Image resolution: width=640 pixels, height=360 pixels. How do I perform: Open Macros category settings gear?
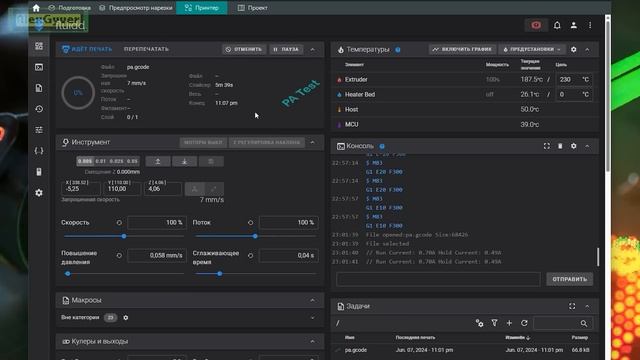pyautogui.click(x=126, y=318)
